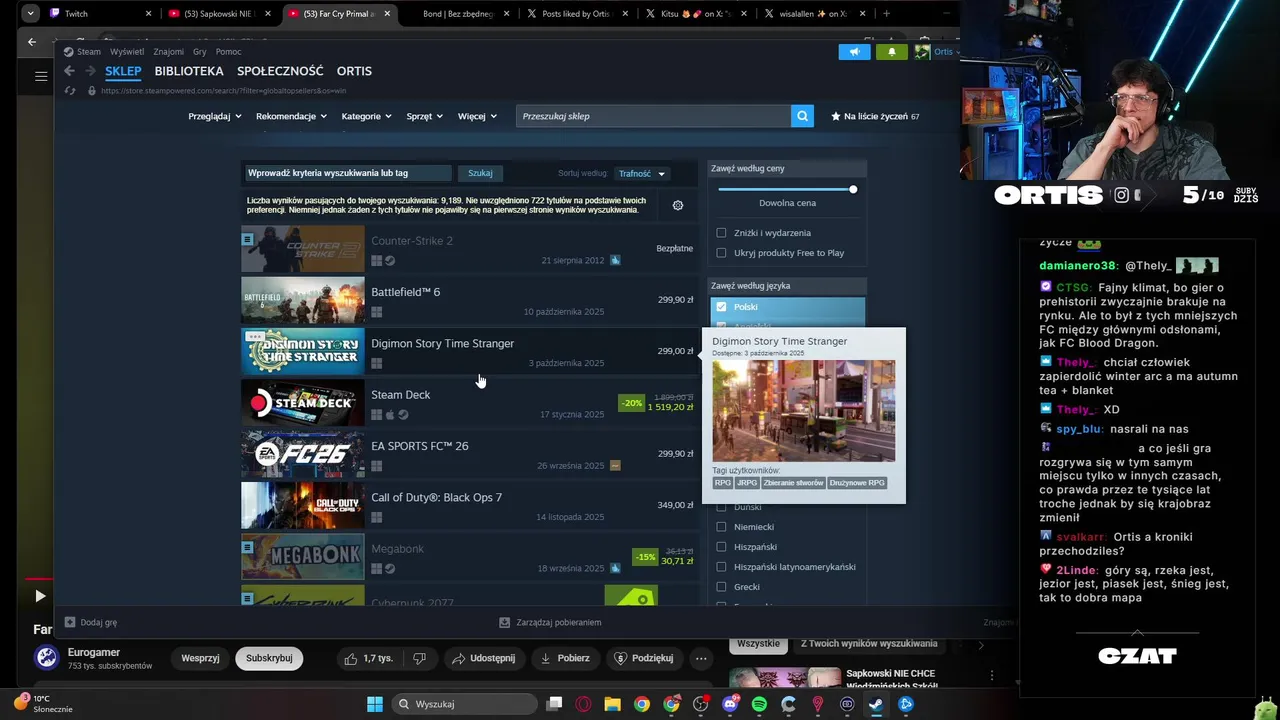Tick the Hiszpański language checkbox
This screenshot has height=720, width=1280.
point(721,547)
